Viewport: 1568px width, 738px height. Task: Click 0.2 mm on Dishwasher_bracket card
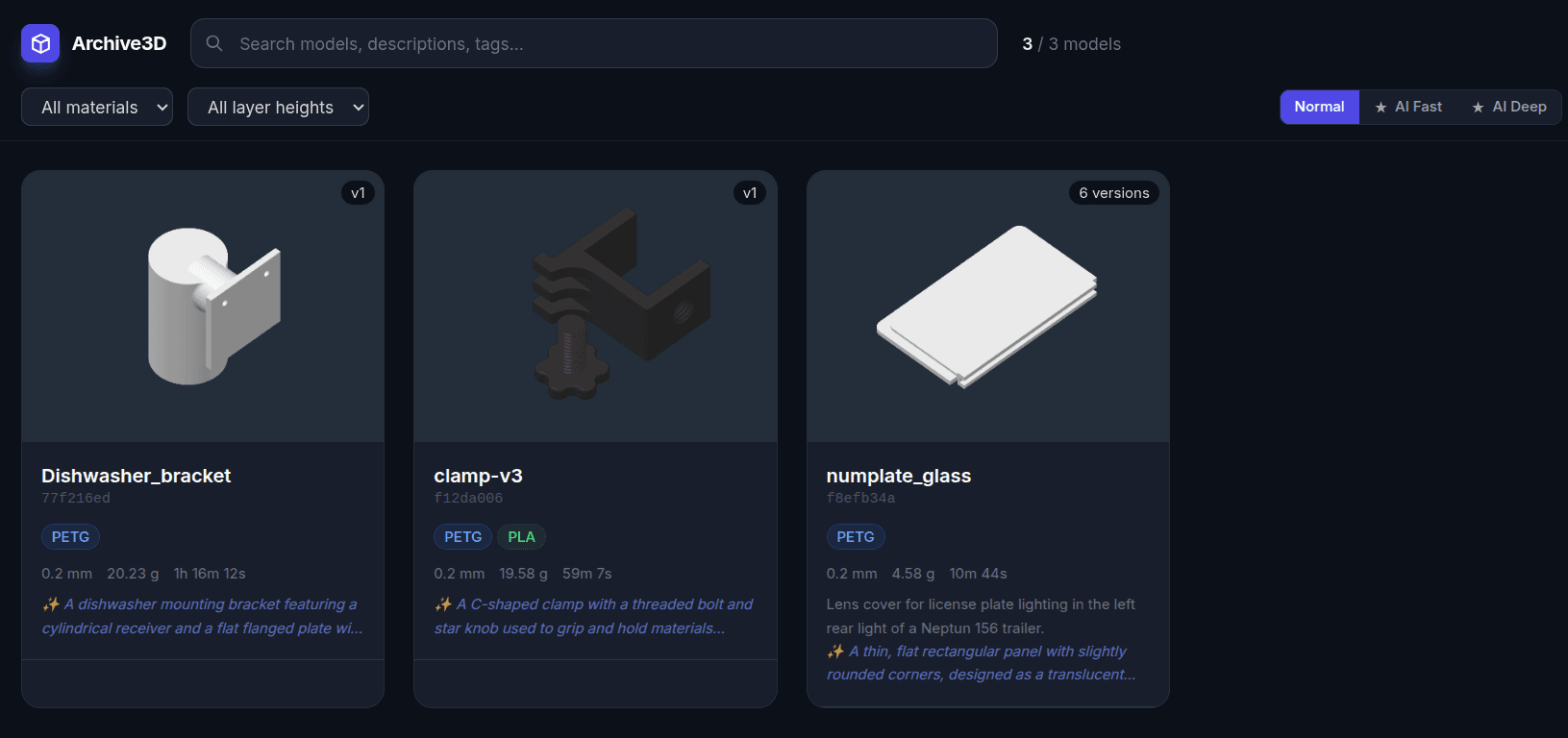point(66,574)
